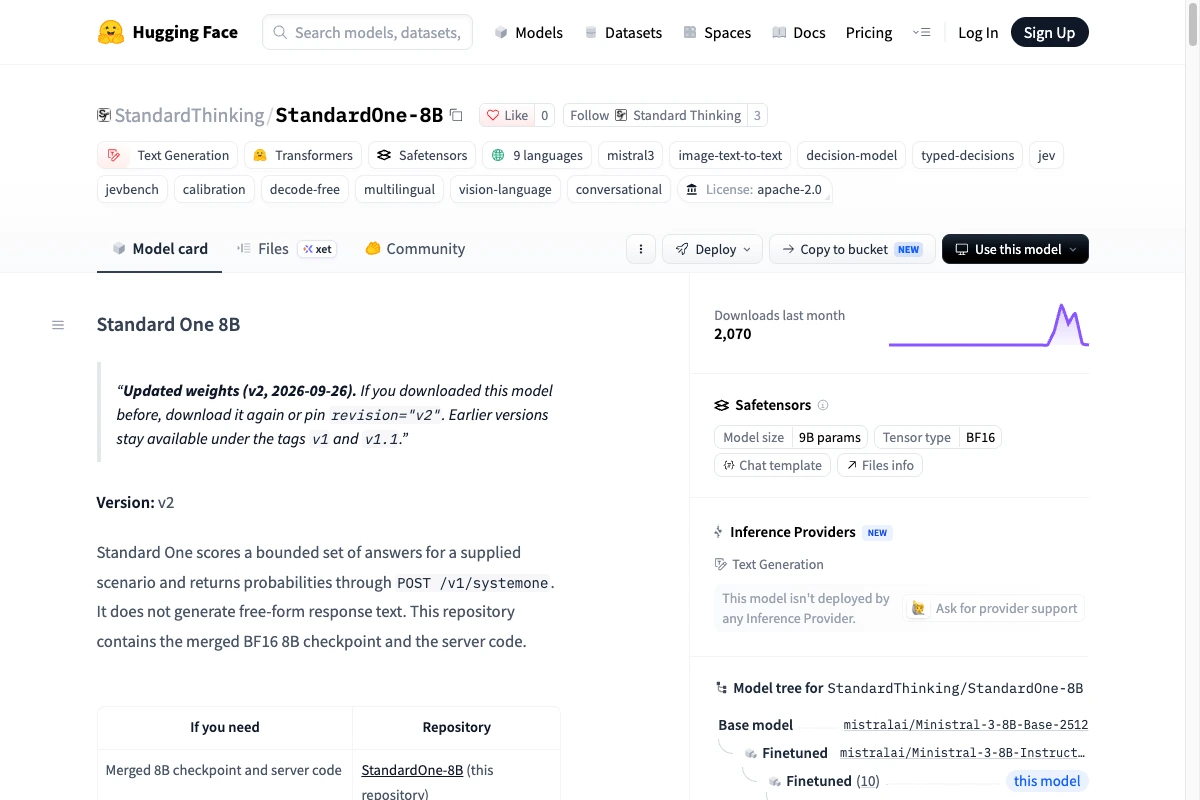The image size is (1200, 800).
Task: Select the Safetensors tag
Action: 422,155
